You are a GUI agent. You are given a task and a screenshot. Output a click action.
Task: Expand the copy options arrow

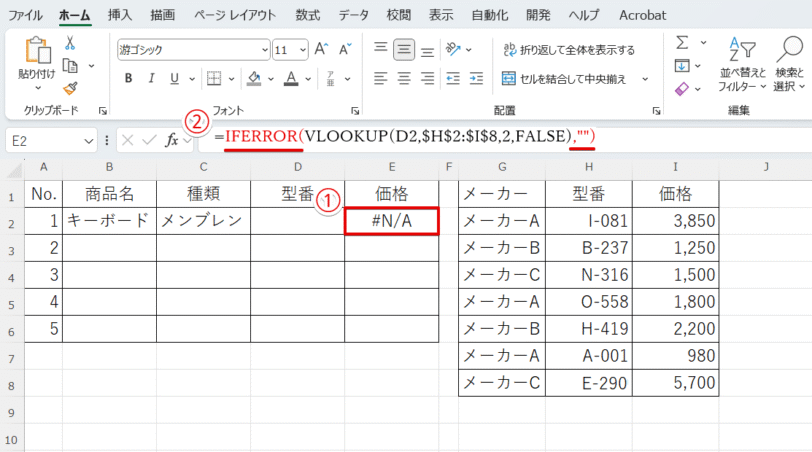[92, 66]
